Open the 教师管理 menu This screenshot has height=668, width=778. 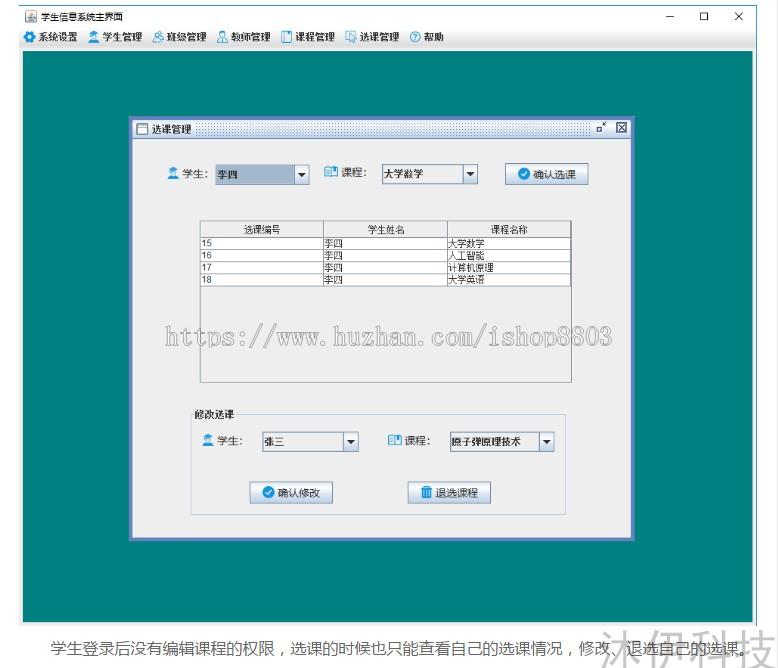coord(244,37)
